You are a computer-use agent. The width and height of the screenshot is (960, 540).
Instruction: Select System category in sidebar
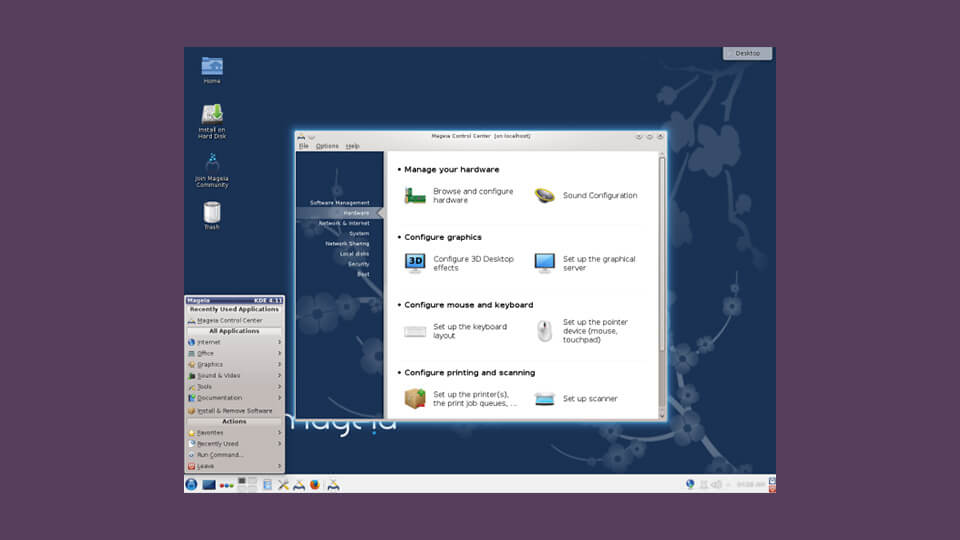(359, 234)
